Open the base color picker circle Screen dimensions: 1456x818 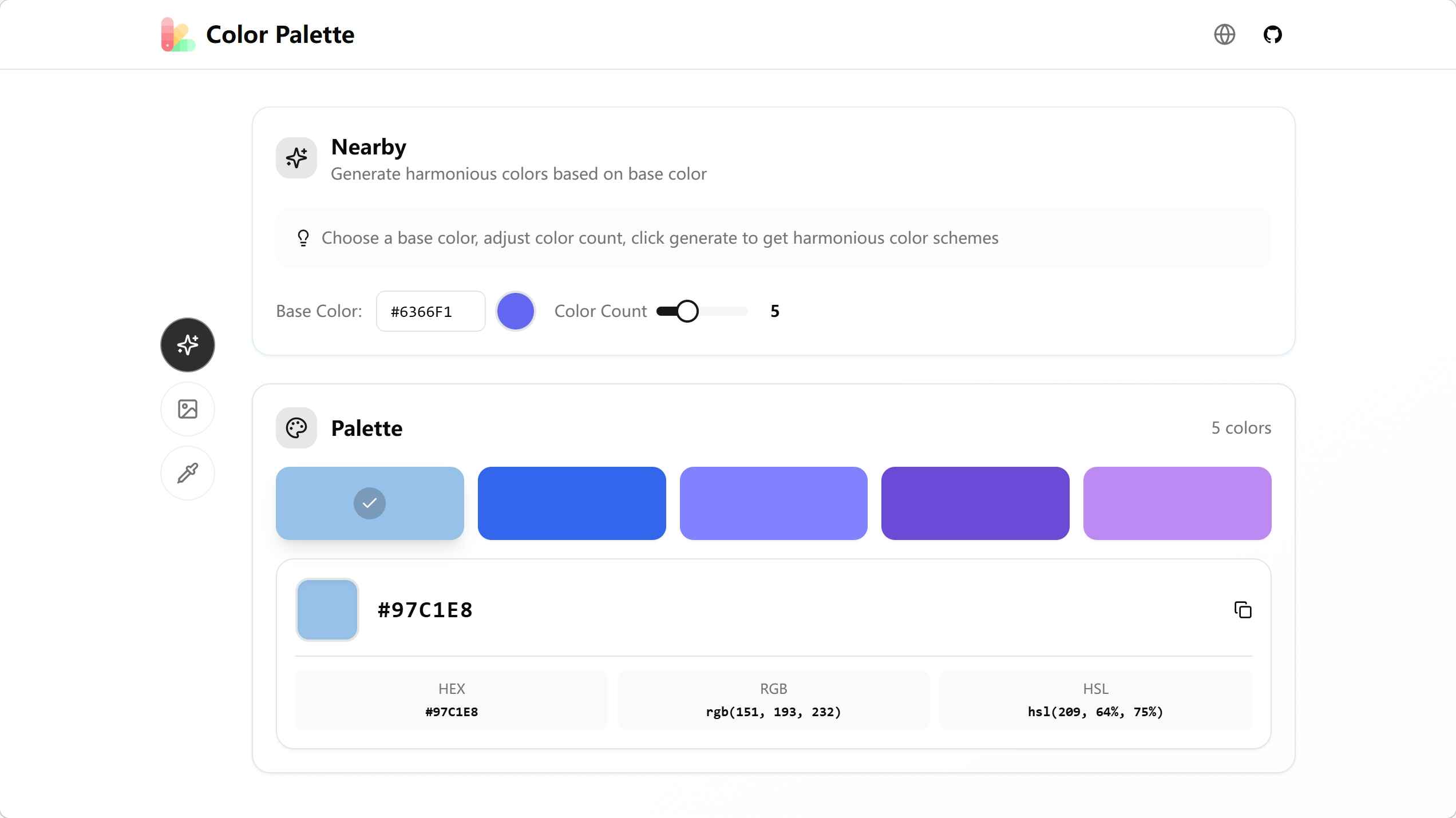(x=515, y=311)
